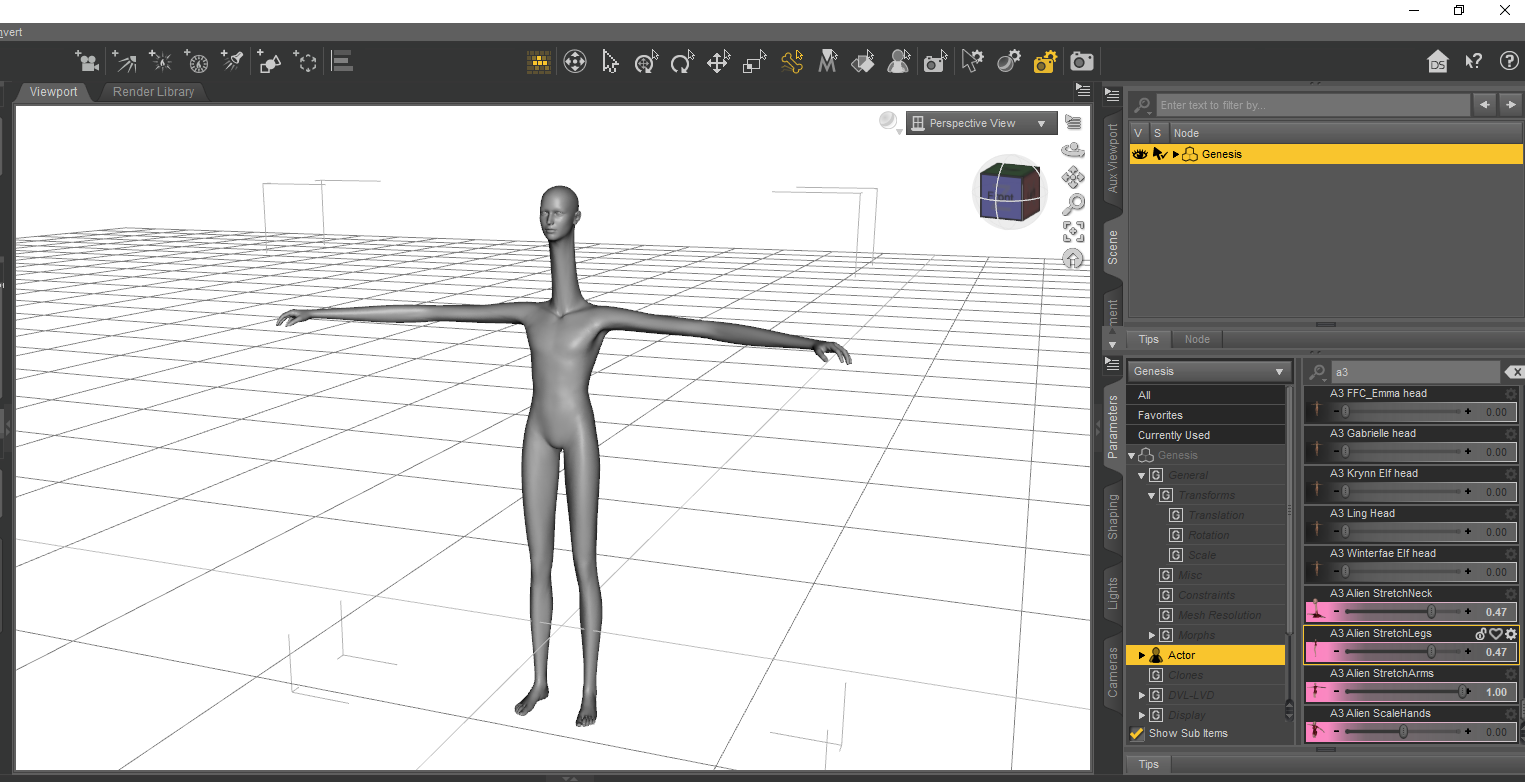Toggle Genesis visibility eye icon
Image resolution: width=1525 pixels, height=782 pixels.
(x=1140, y=154)
